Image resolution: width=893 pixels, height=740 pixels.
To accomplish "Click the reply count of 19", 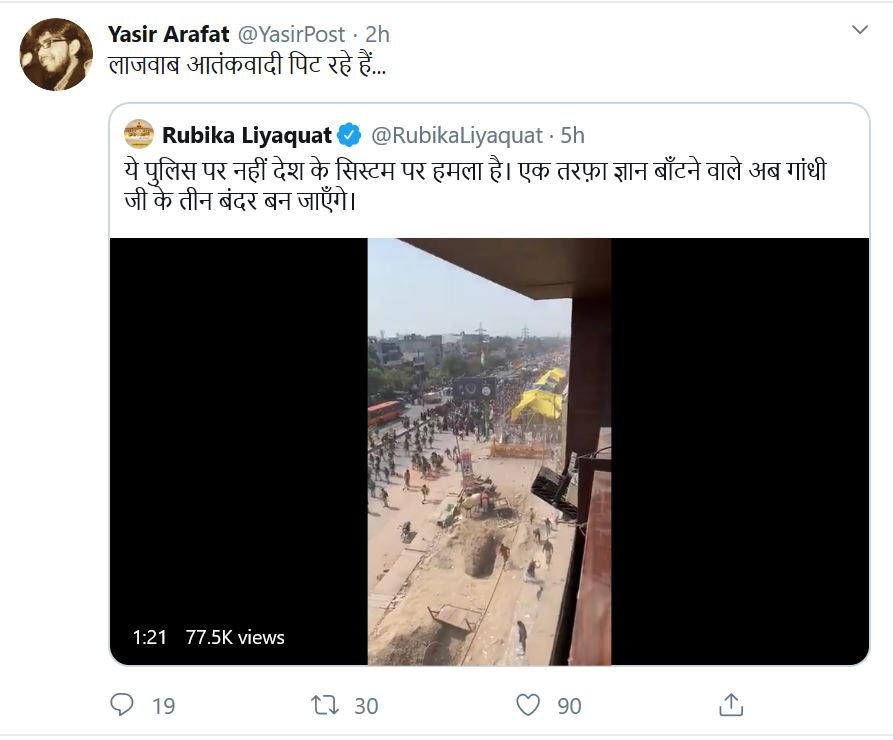I will [163, 706].
